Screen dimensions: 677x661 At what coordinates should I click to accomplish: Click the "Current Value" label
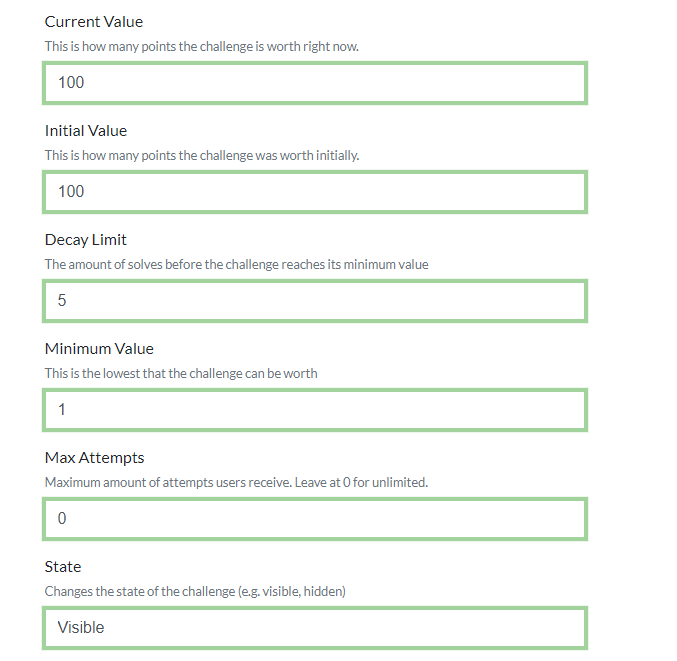(94, 22)
